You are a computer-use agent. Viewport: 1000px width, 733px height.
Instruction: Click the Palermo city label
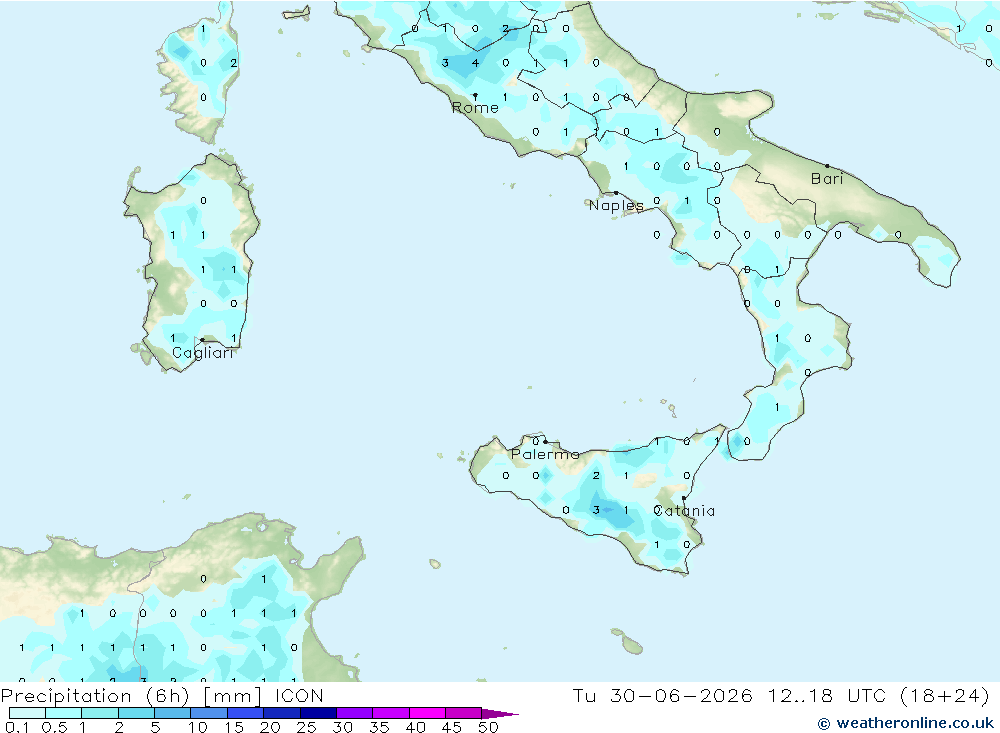545,454
